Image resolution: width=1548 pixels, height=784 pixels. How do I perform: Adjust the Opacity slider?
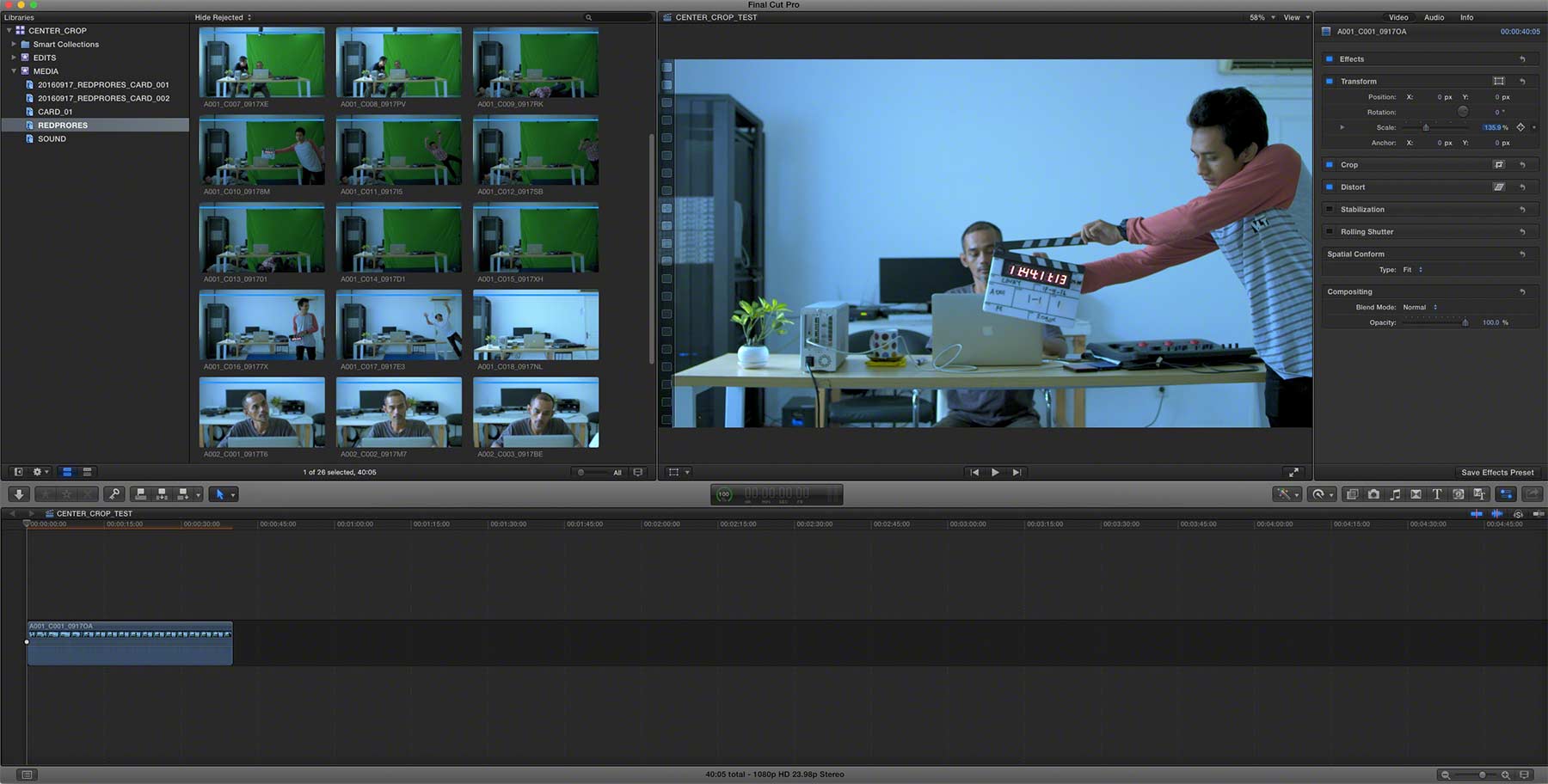(x=1436, y=322)
